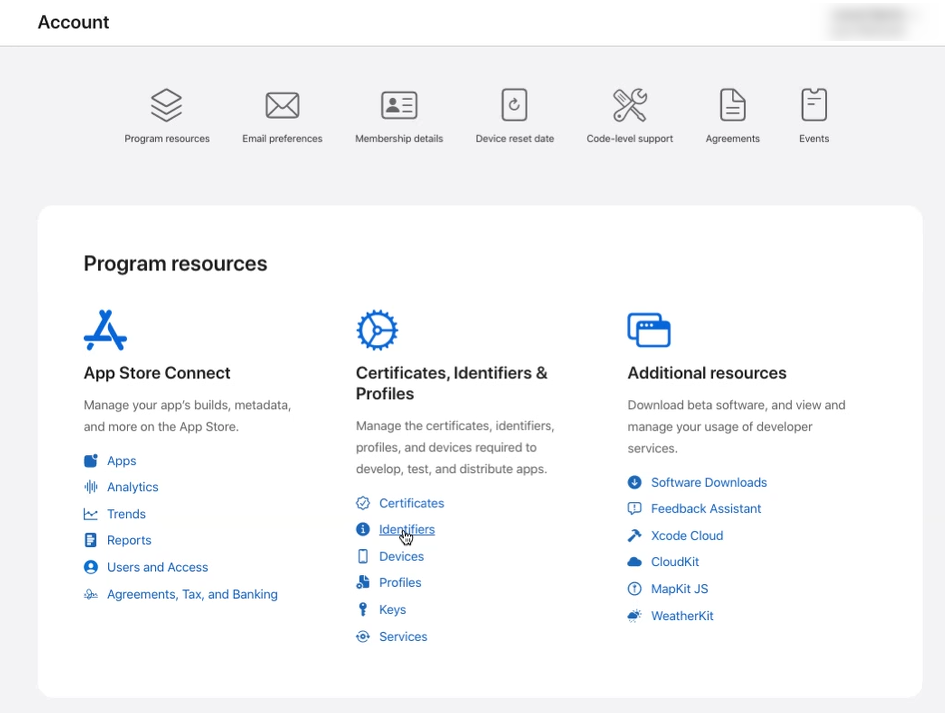Select the Events tab label
Viewport: 945px width, 713px height.
tap(814, 139)
